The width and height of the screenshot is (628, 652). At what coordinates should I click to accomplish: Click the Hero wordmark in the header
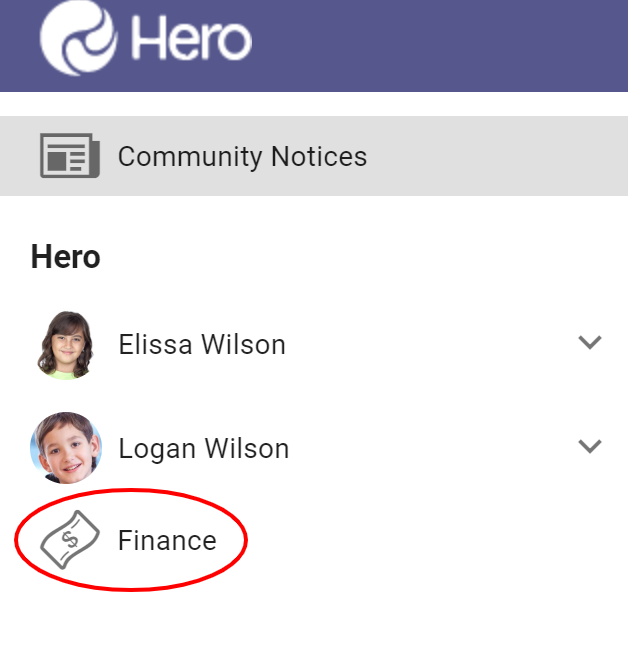point(190,38)
